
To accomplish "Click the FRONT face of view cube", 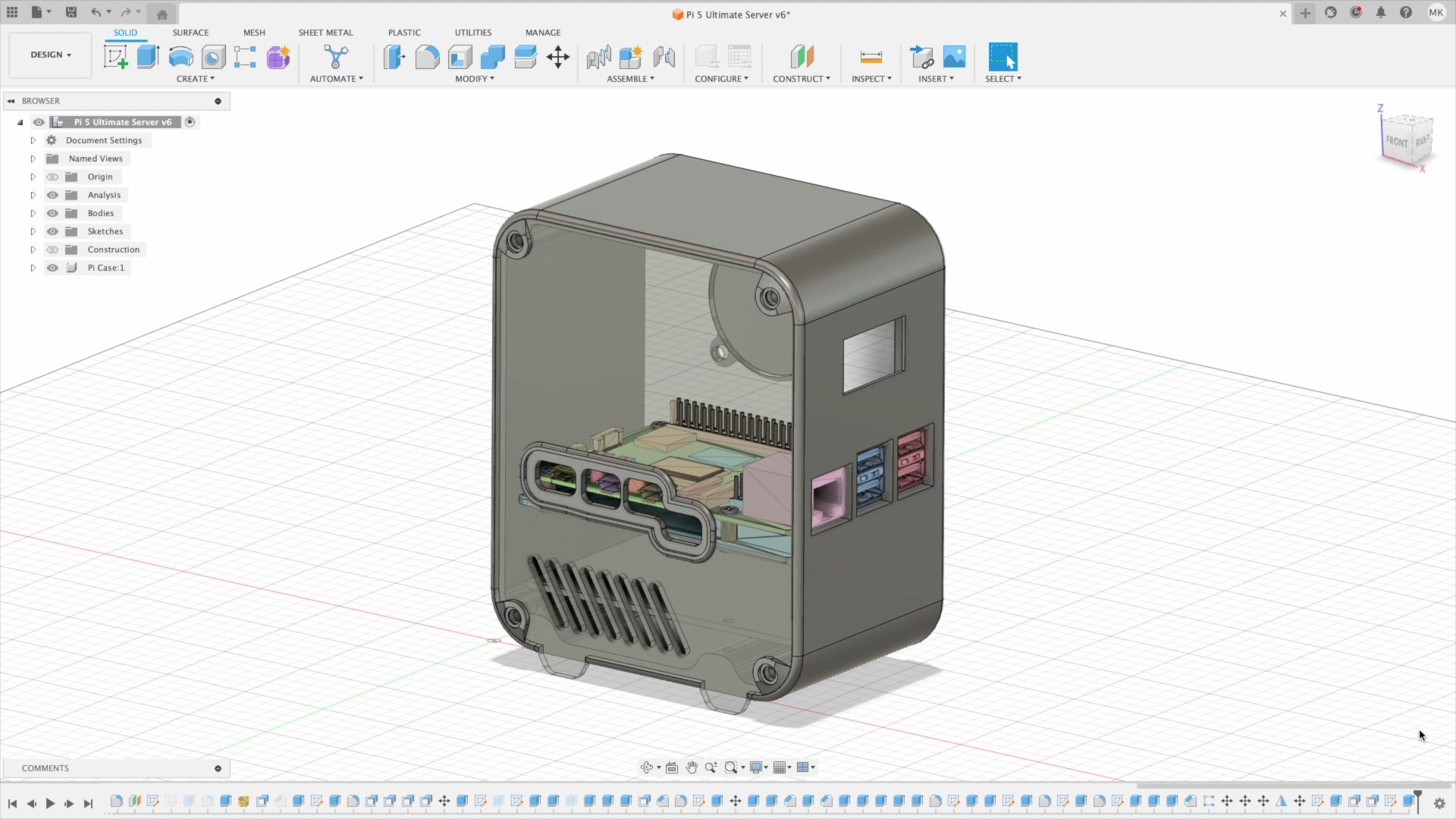I will (1395, 142).
